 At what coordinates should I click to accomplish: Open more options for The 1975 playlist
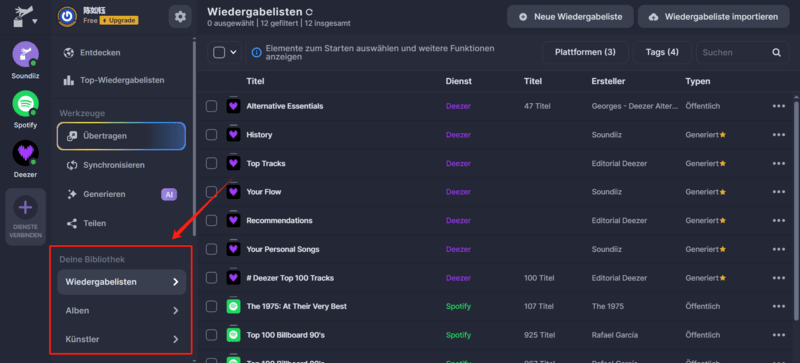[779, 306]
